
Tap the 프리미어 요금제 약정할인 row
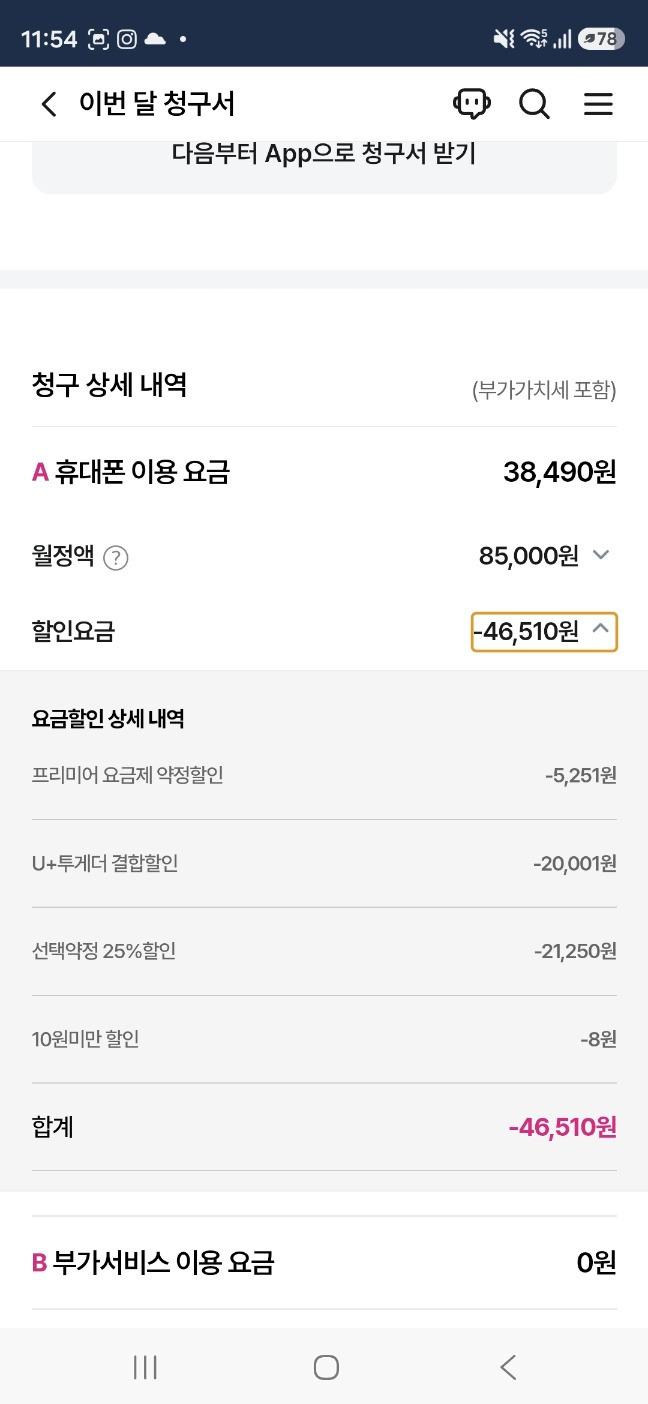point(324,776)
